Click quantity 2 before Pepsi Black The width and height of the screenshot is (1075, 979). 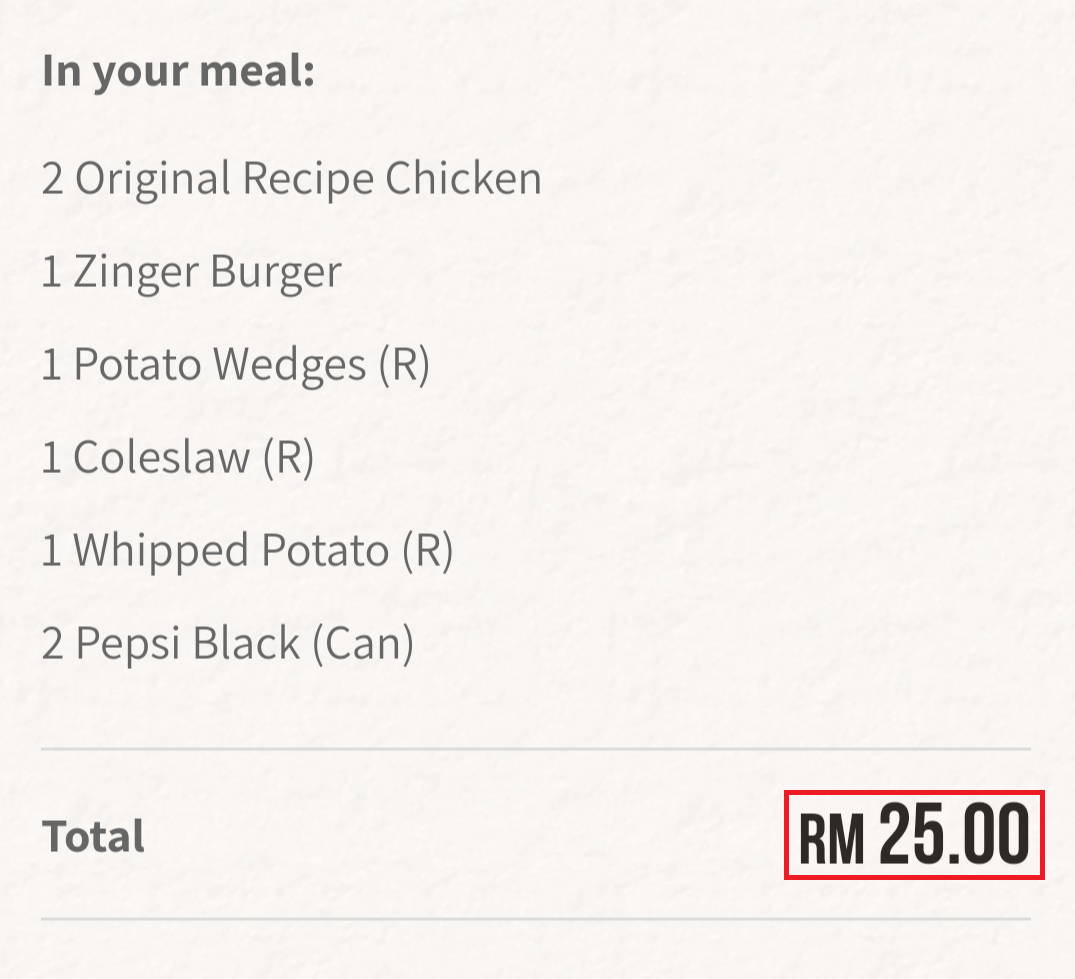click(53, 644)
